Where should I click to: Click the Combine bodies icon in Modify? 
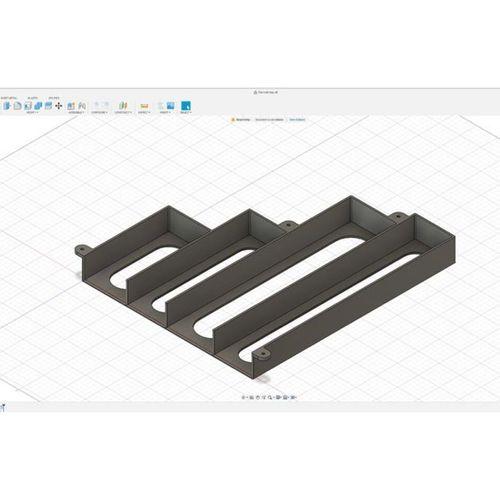click(38, 106)
